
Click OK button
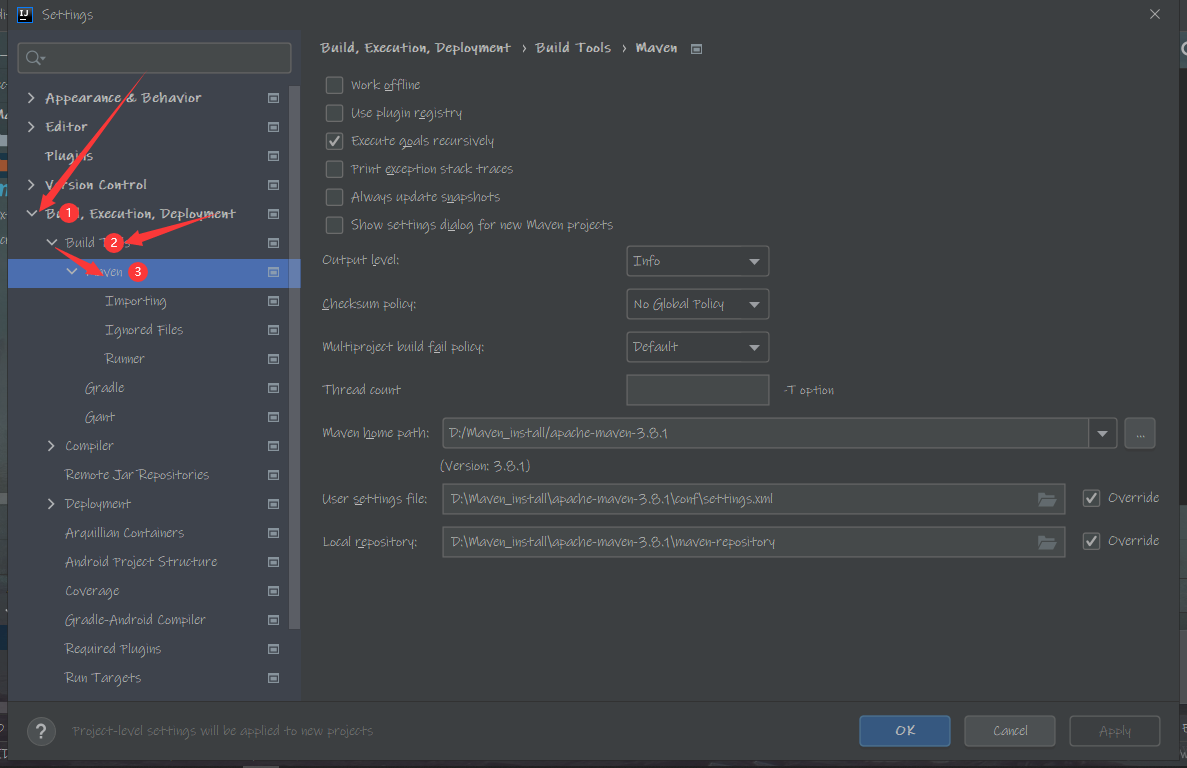point(905,731)
